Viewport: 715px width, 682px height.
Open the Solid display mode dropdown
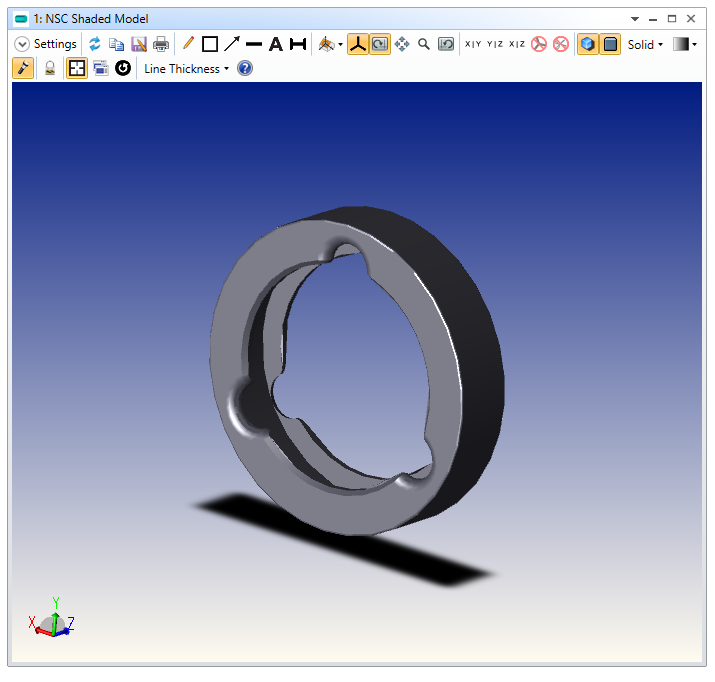645,44
